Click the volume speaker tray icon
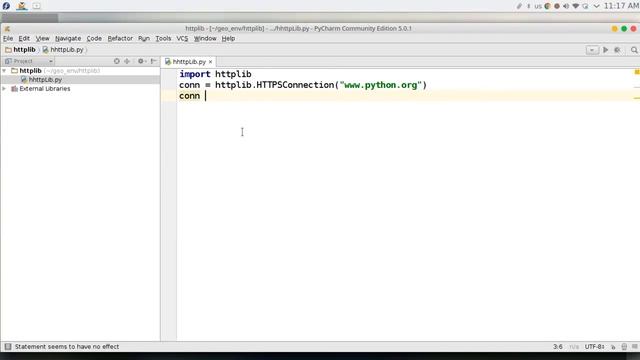The height and width of the screenshot is (360, 640). [x=566, y=6]
